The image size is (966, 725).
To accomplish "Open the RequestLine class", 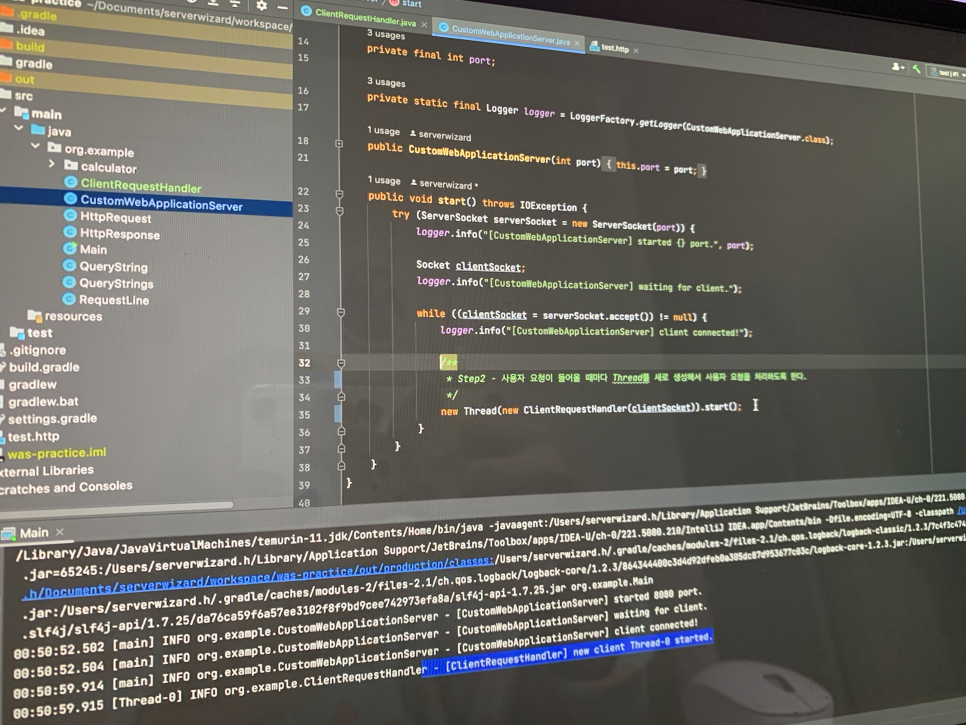I will [114, 300].
